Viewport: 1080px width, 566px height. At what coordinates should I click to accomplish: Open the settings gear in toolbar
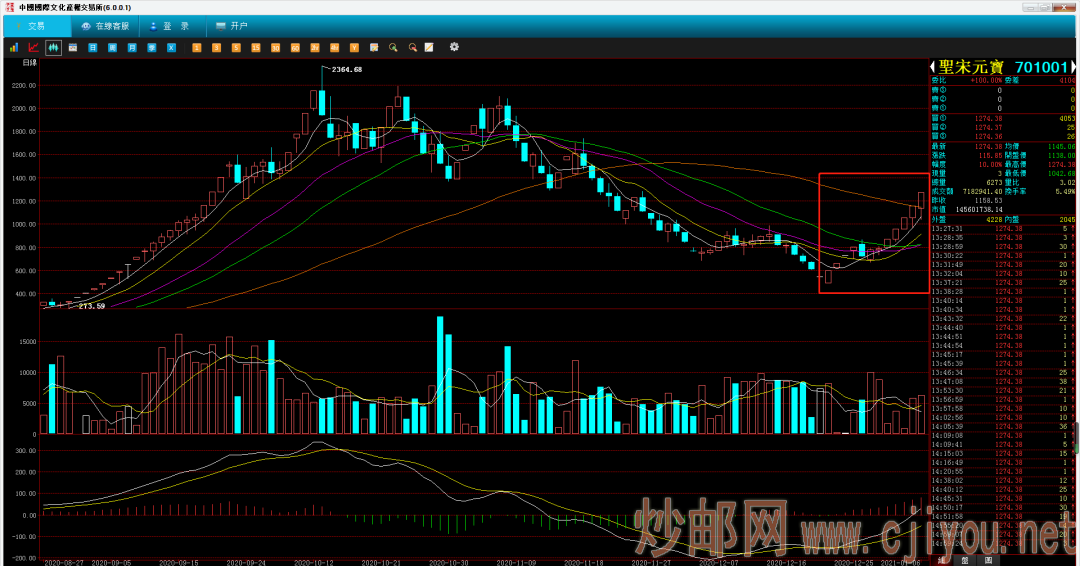(x=454, y=47)
